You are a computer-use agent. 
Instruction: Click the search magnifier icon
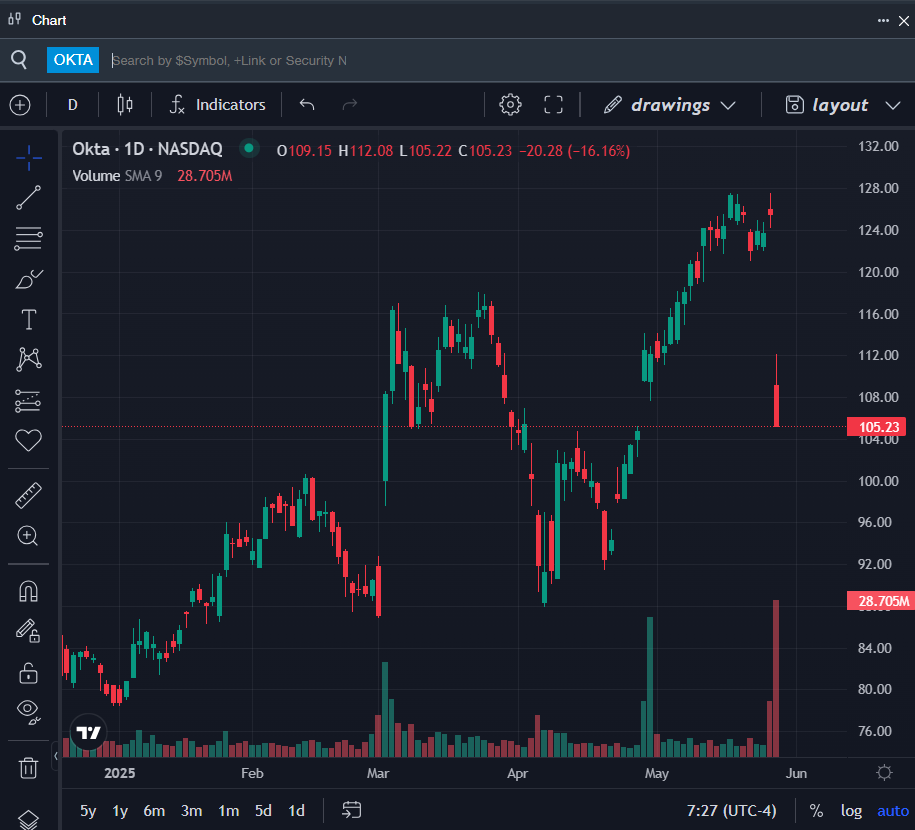[19, 60]
